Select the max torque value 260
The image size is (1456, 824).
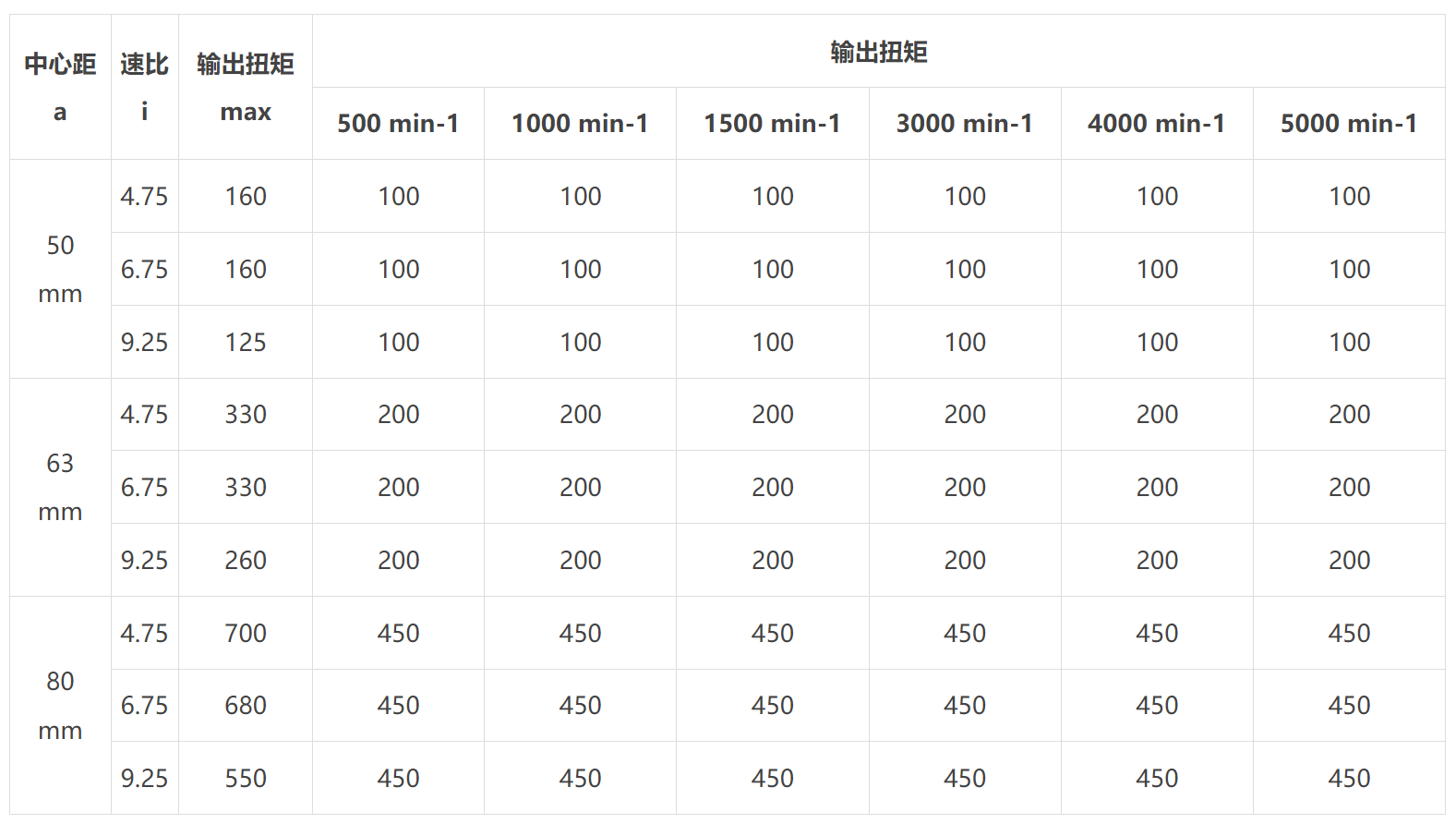[x=246, y=560]
